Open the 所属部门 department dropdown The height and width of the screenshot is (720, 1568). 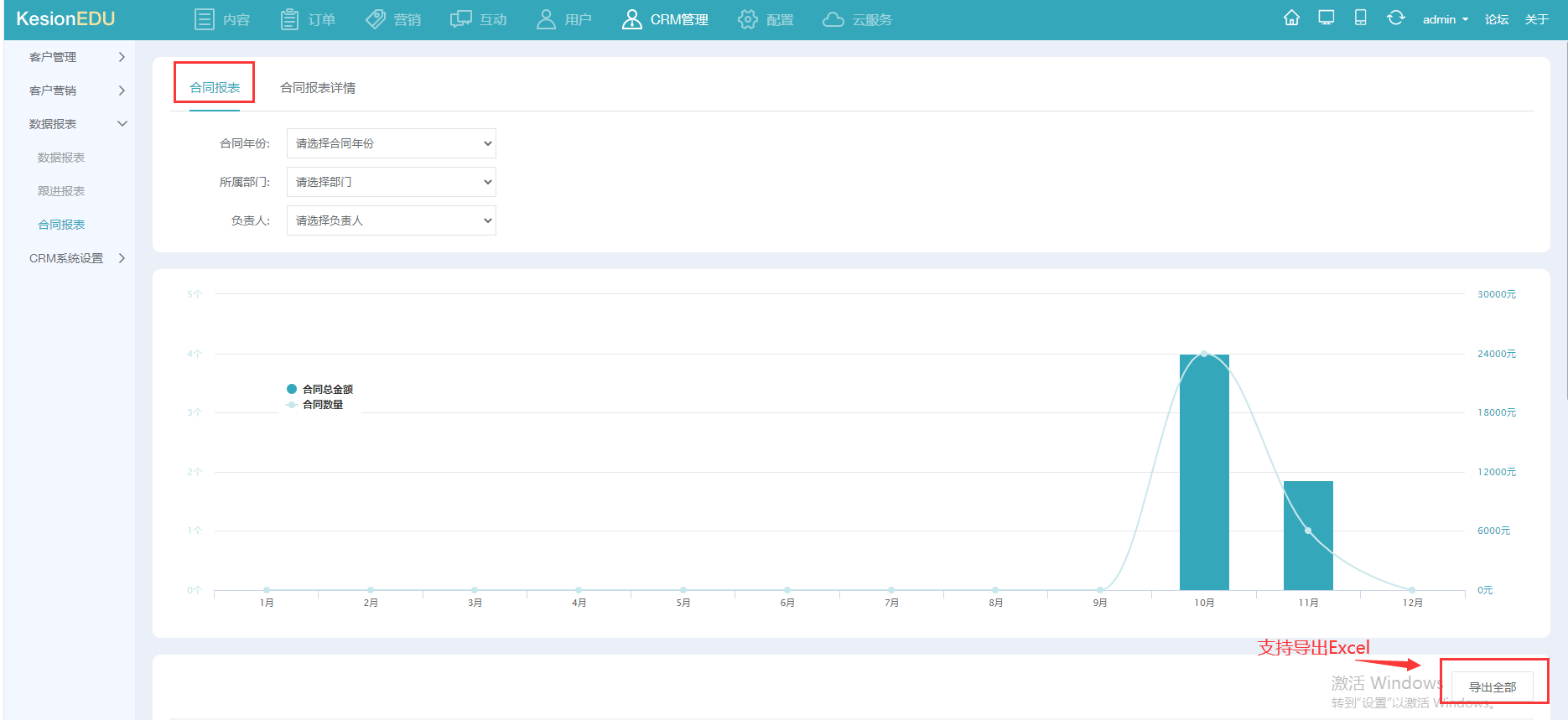pos(392,182)
